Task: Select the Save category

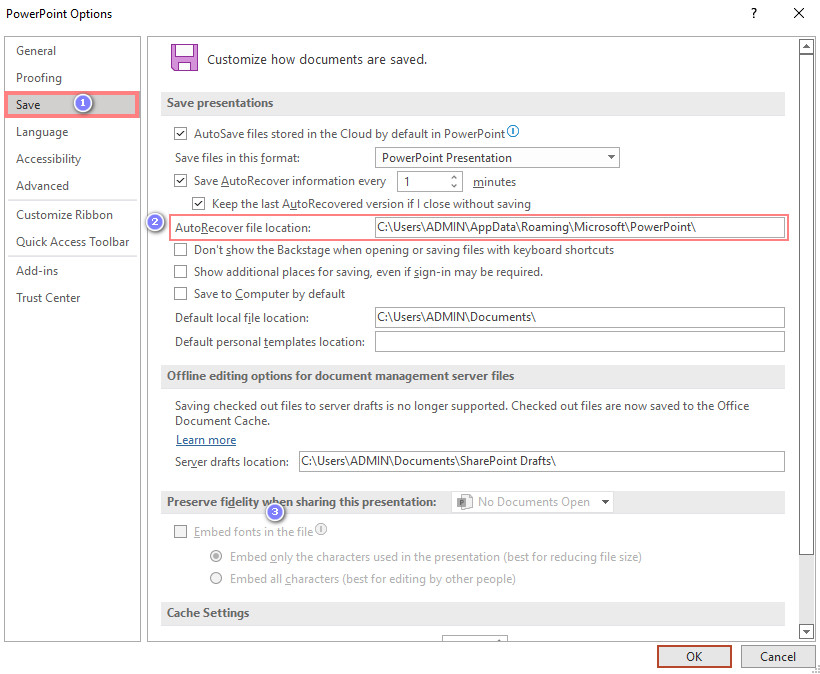Action: coord(72,105)
